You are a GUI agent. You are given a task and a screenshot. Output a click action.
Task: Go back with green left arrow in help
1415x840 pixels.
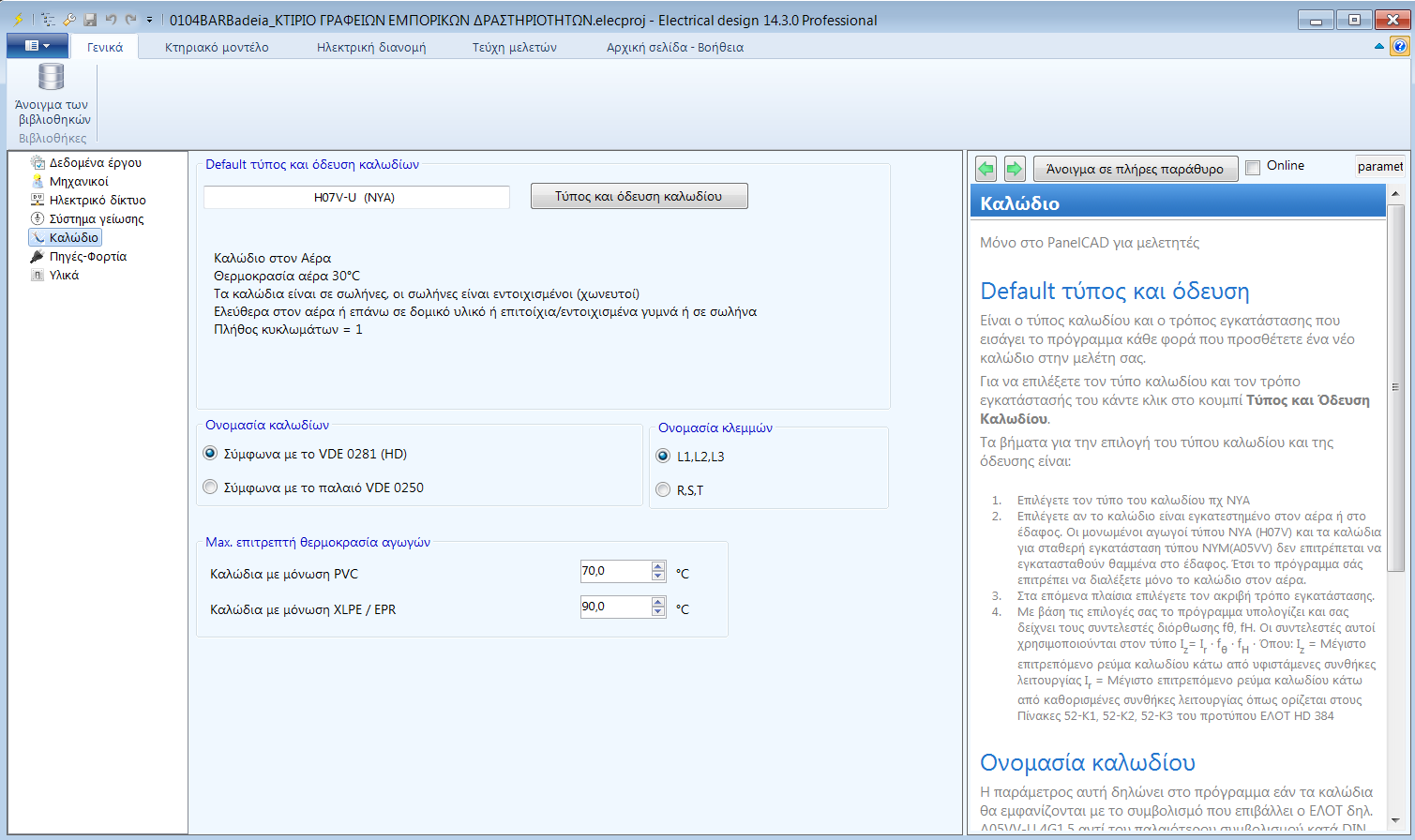(986, 169)
